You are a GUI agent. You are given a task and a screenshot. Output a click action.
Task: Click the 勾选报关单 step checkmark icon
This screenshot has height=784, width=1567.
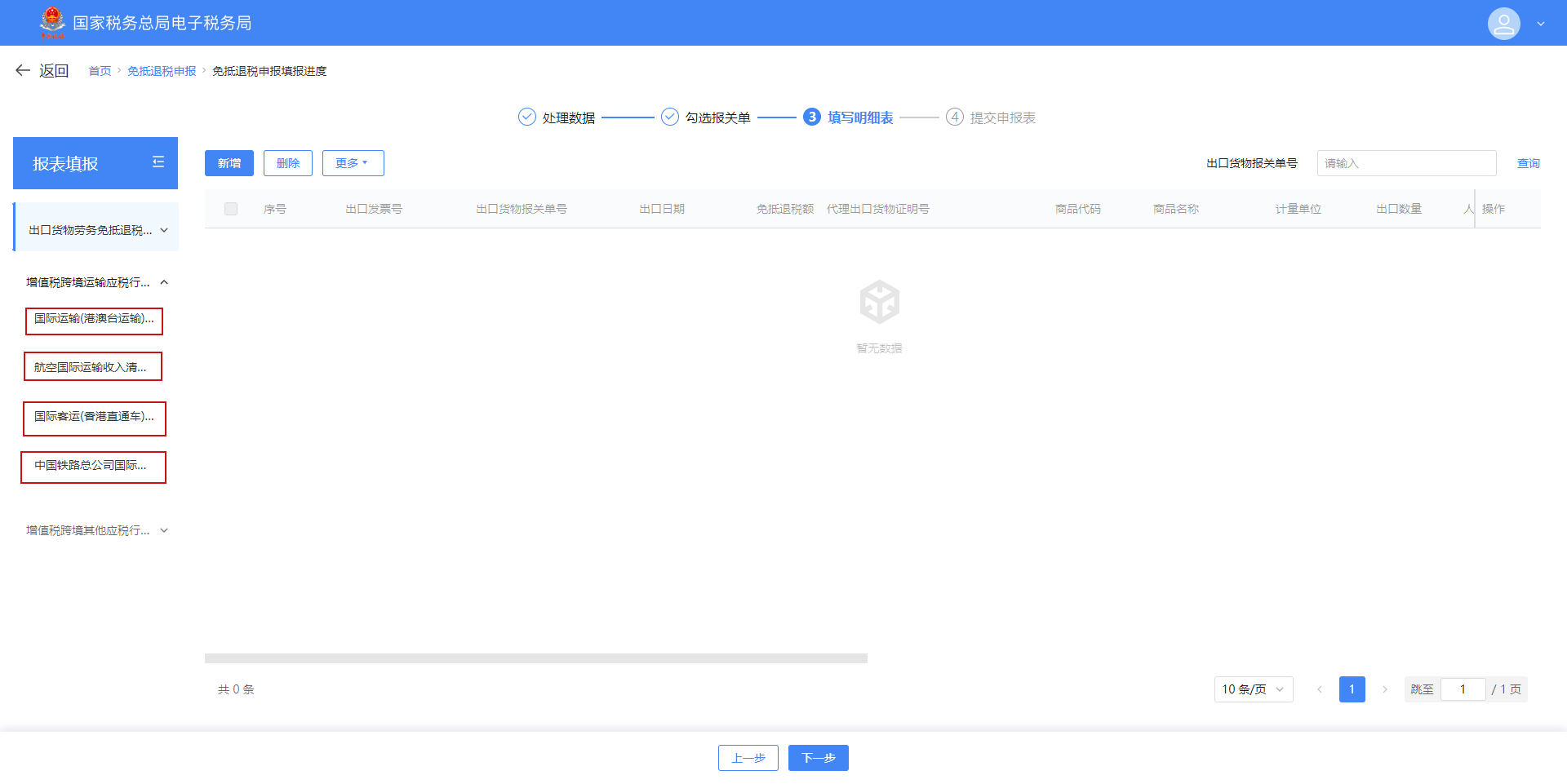pos(670,117)
